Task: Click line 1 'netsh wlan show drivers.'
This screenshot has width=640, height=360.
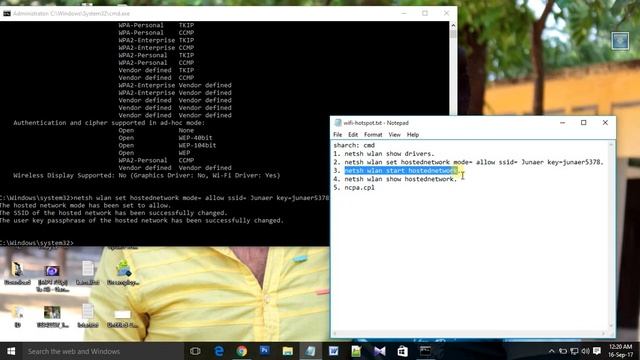Action: tap(384, 154)
